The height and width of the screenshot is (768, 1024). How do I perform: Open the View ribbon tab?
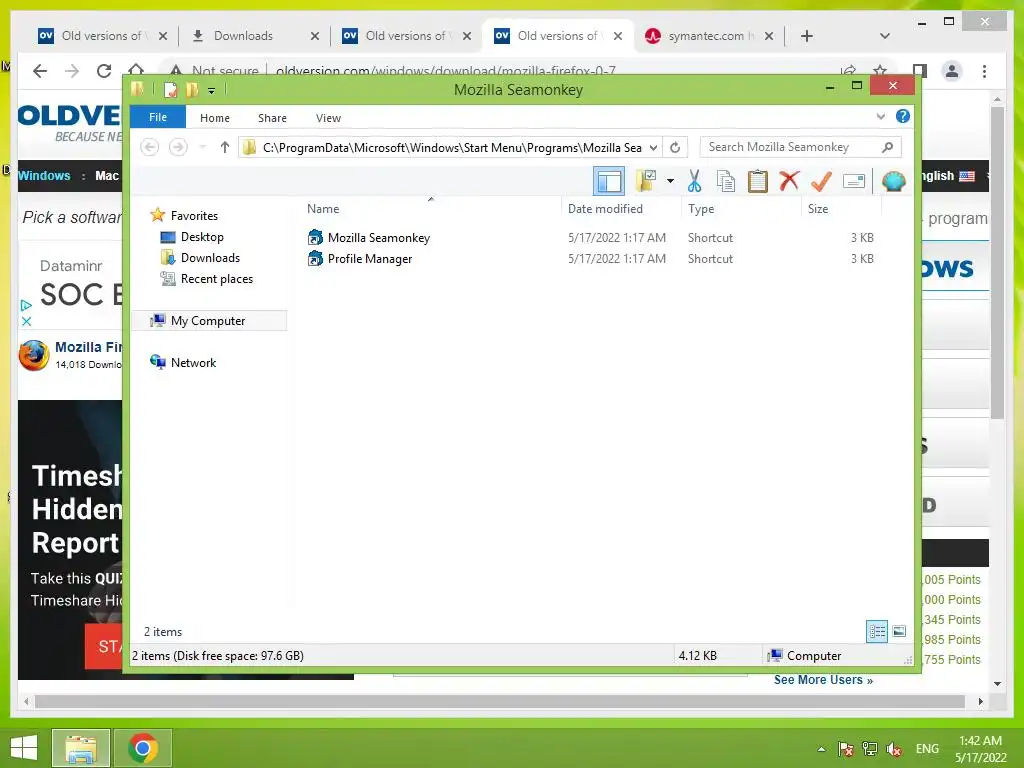coord(328,118)
